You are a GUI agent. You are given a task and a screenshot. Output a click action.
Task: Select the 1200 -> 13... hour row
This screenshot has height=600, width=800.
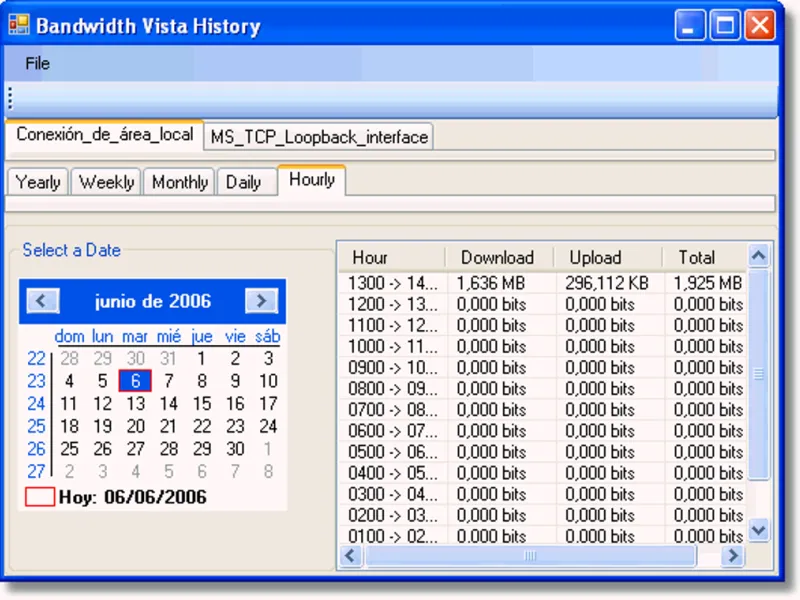[x=542, y=305]
